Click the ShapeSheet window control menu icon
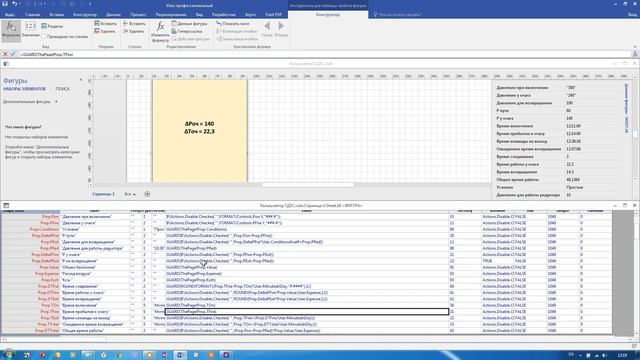Screen dimensions: 640x360 click(x=6, y=205)
